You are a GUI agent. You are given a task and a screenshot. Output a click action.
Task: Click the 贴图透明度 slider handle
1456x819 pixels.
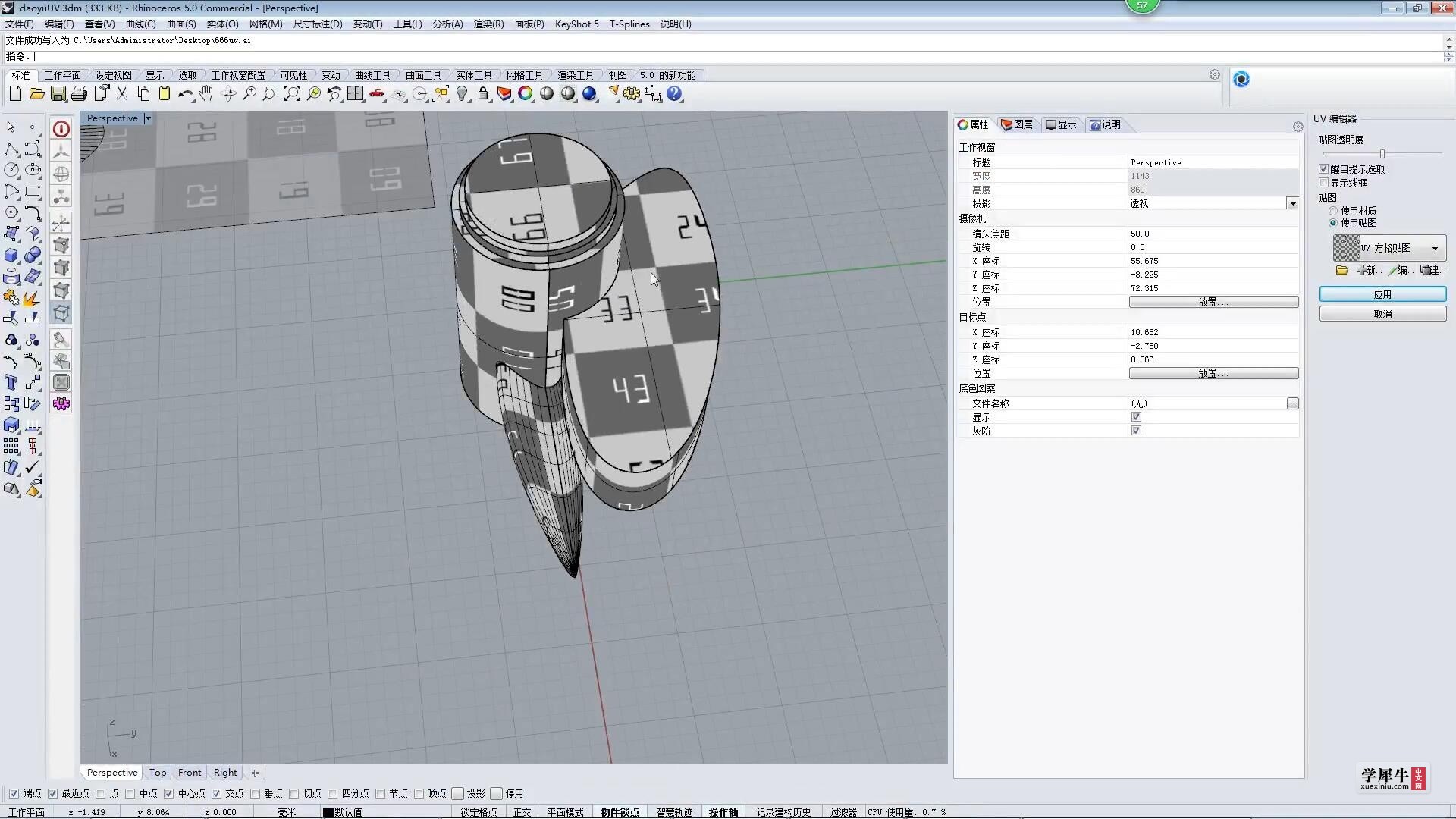coord(1382,153)
